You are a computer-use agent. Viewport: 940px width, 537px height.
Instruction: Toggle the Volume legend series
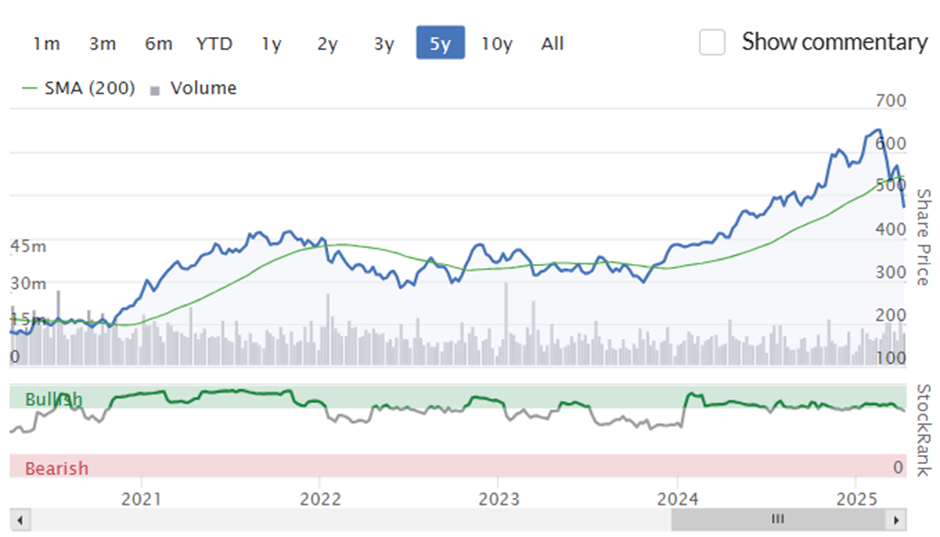194,88
